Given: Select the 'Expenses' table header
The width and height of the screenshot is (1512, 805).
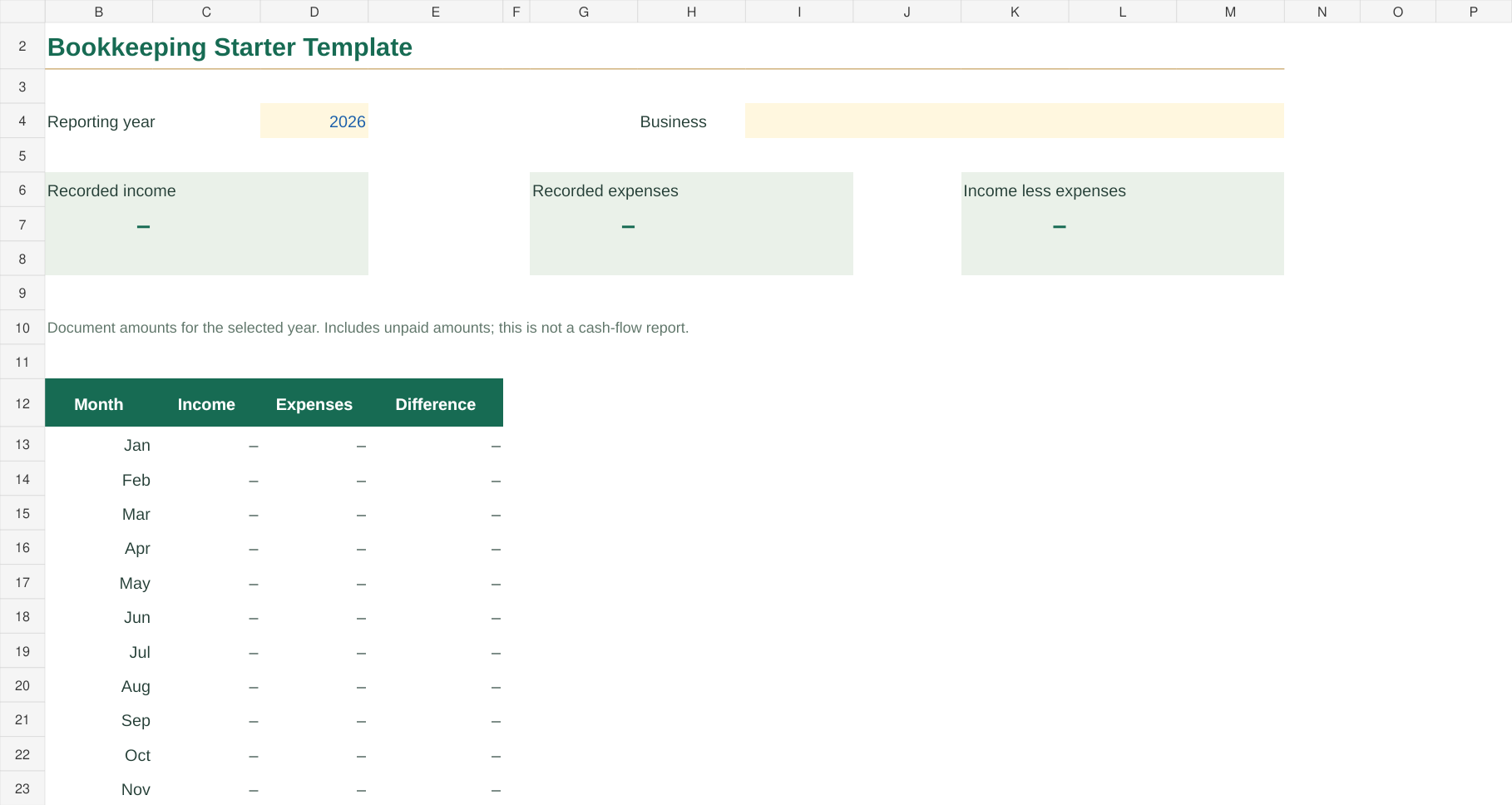Looking at the screenshot, I should pos(314,404).
